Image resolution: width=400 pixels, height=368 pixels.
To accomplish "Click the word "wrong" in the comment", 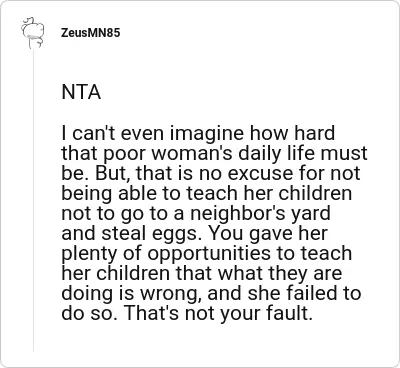I will tap(170, 295).
